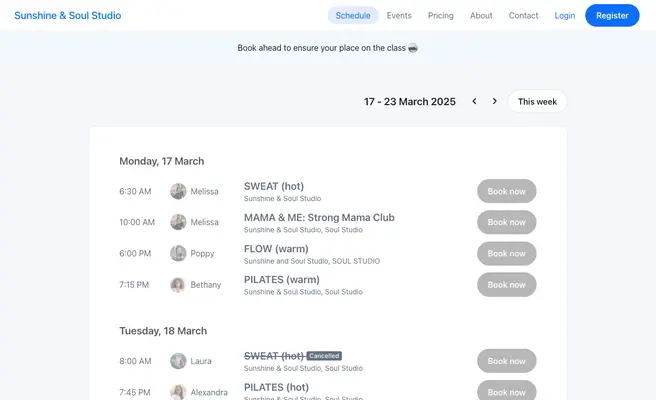Open MAMA & ME: Strong Mama Club title
The image size is (656, 400).
(319, 218)
